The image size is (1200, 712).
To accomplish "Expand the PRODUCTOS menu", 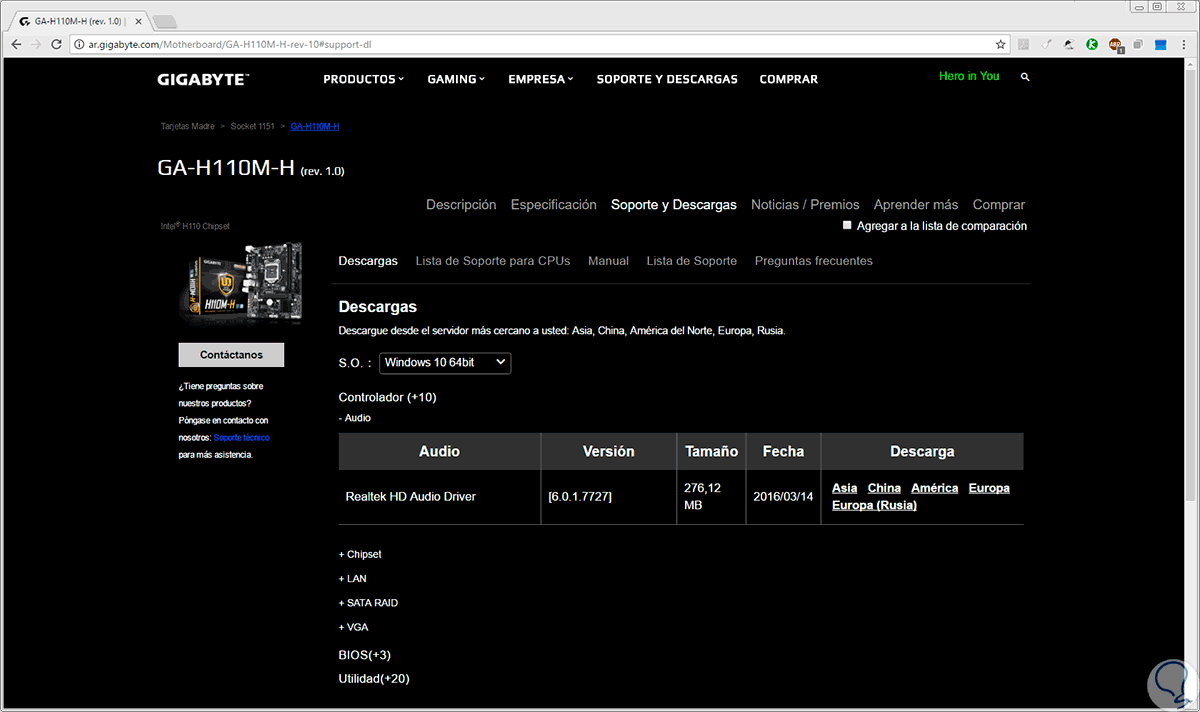I will click(364, 79).
